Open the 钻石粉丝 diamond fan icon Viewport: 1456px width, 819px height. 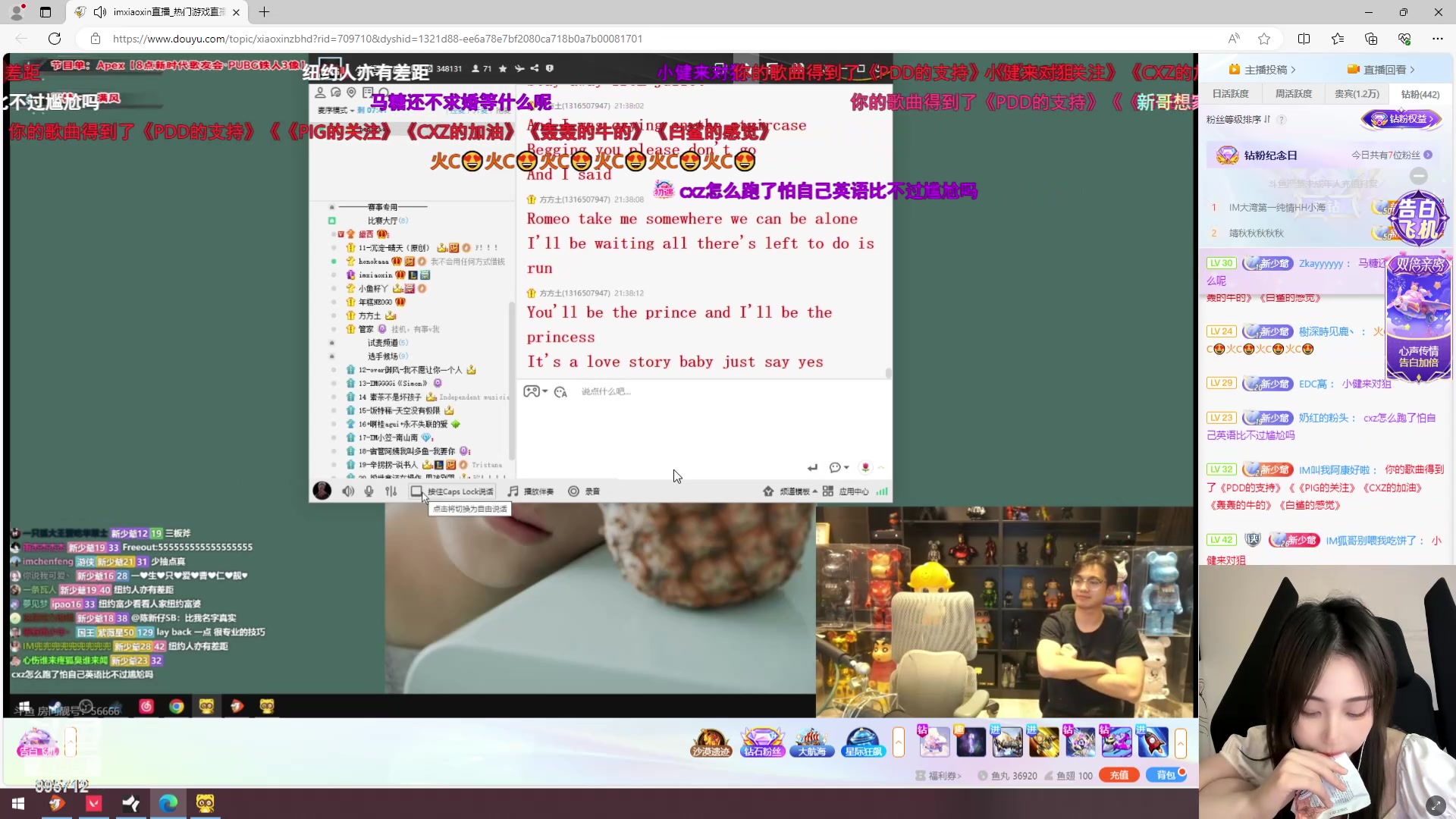[x=762, y=742]
